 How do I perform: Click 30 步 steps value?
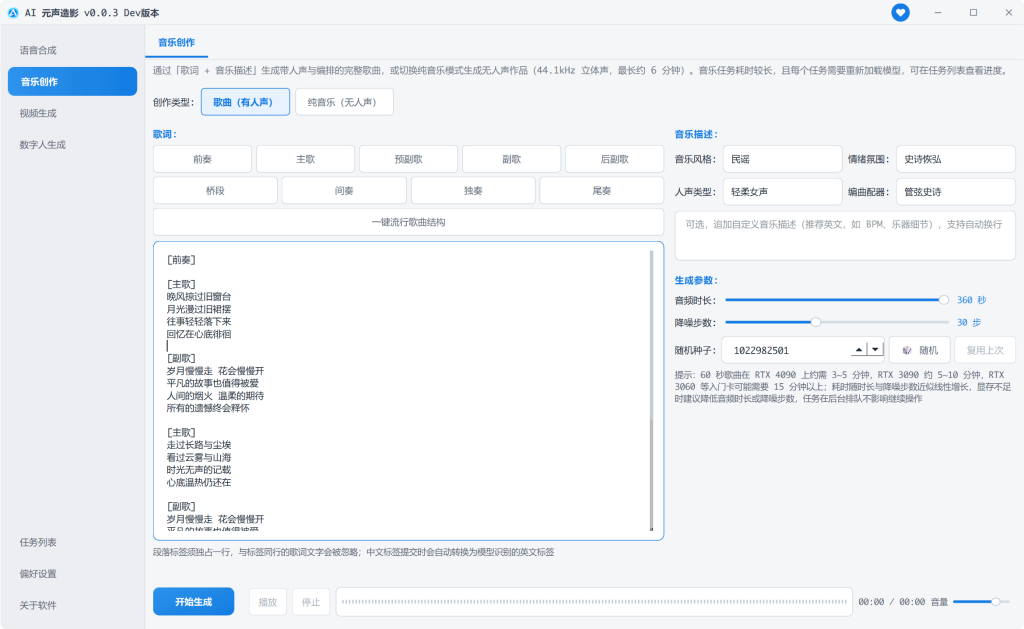[968, 322]
